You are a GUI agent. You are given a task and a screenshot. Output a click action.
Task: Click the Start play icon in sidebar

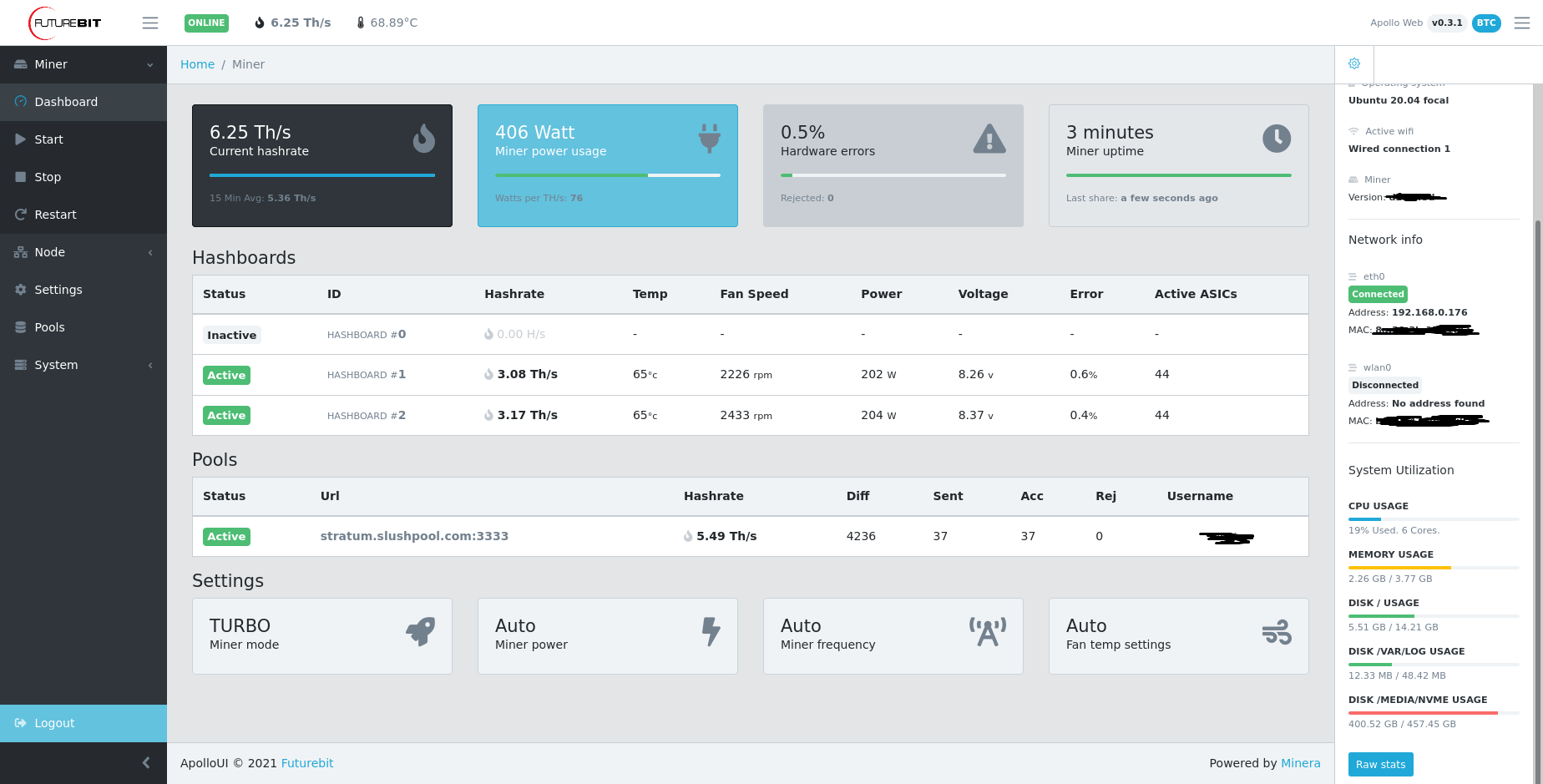point(21,139)
